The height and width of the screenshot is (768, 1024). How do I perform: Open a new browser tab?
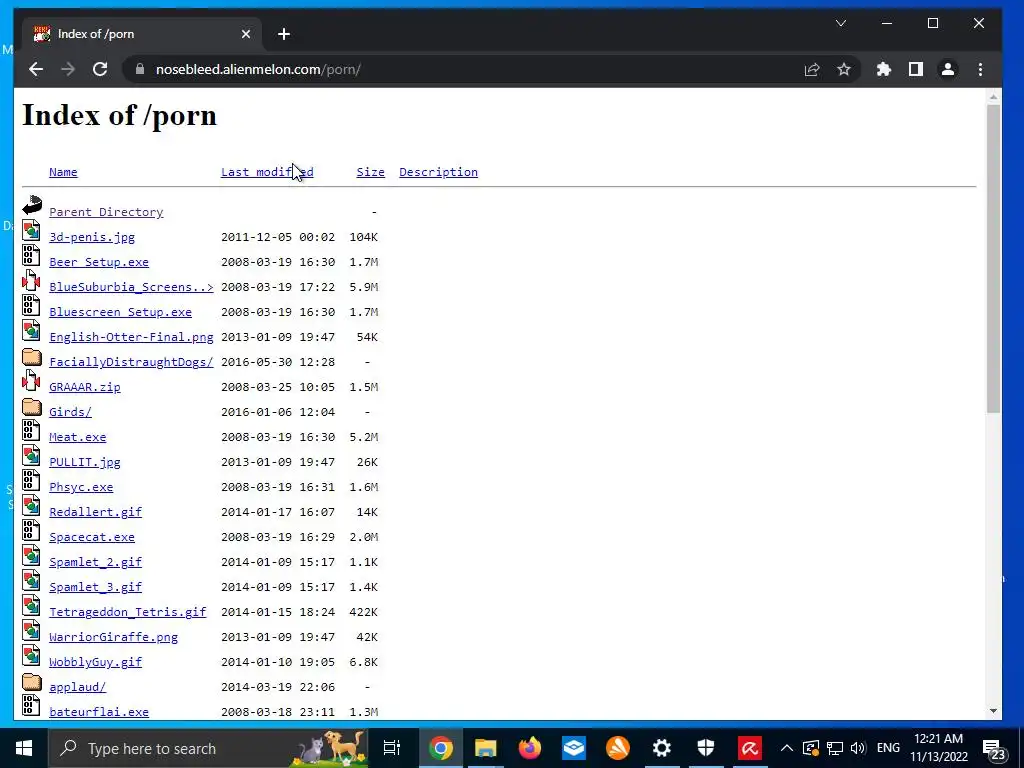(283, 34)
